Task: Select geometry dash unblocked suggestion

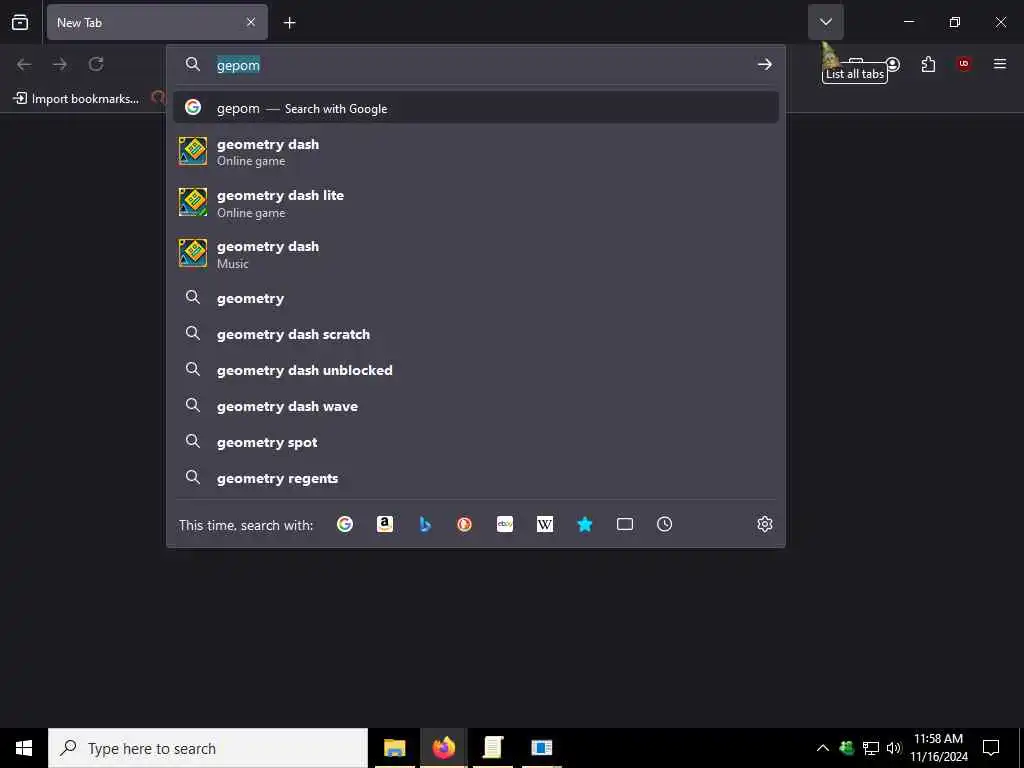Action: tap(475, 370)
